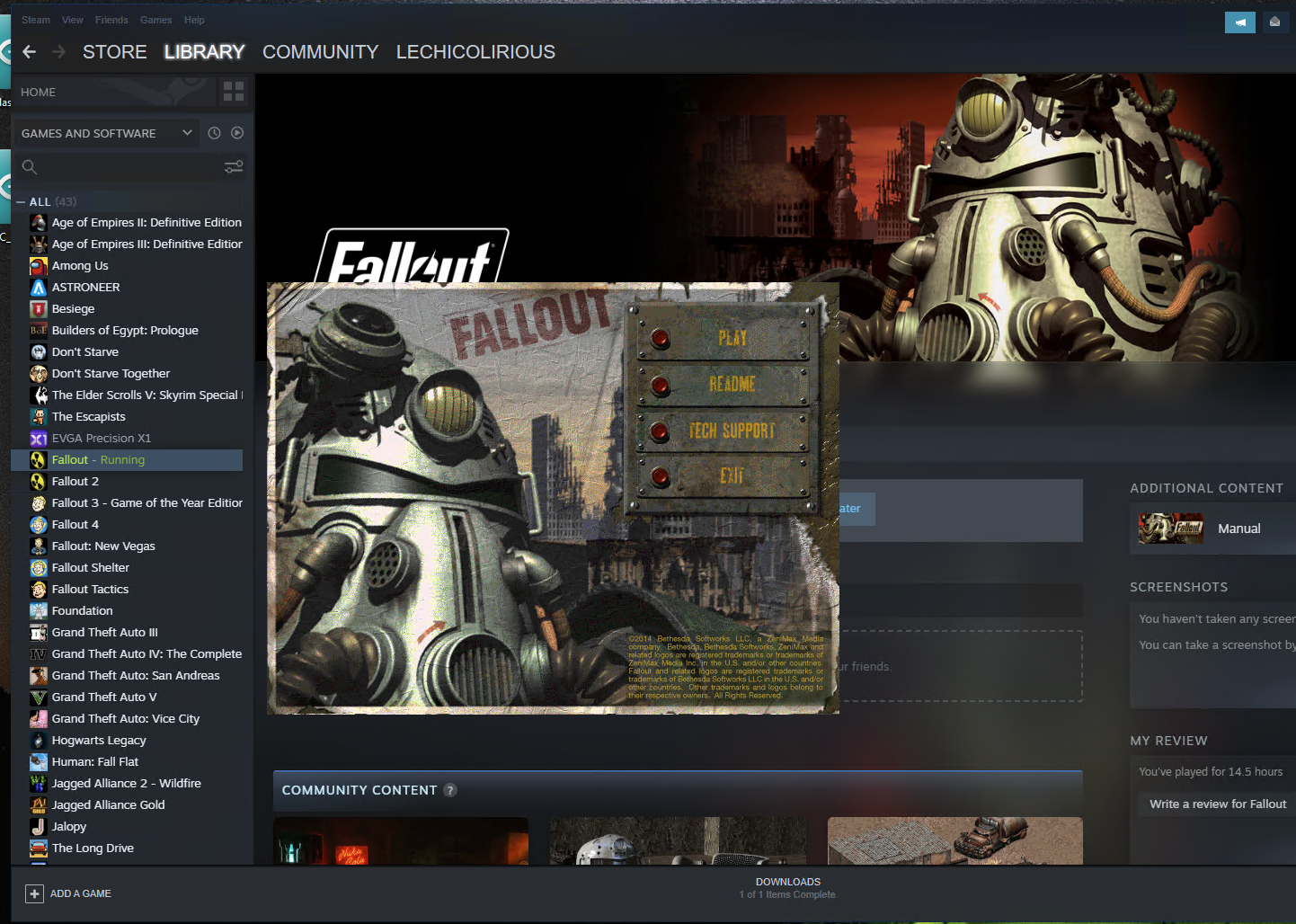Image resolution: width=1296 pixels, height=924 pixels.
Task: Select The Long Drive in library
Action: tap(127, 848)
